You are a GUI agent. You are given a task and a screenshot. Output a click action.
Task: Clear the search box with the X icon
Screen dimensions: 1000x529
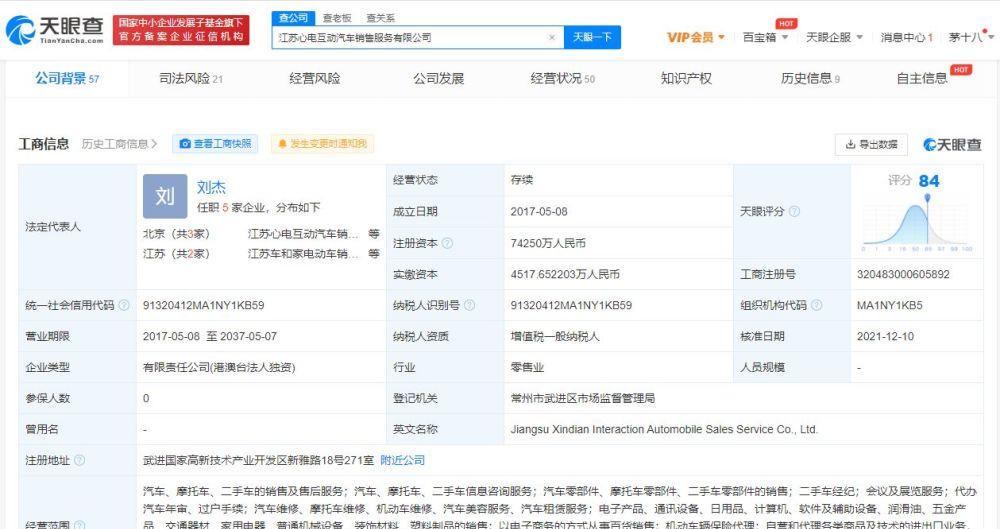pos(552,38)
